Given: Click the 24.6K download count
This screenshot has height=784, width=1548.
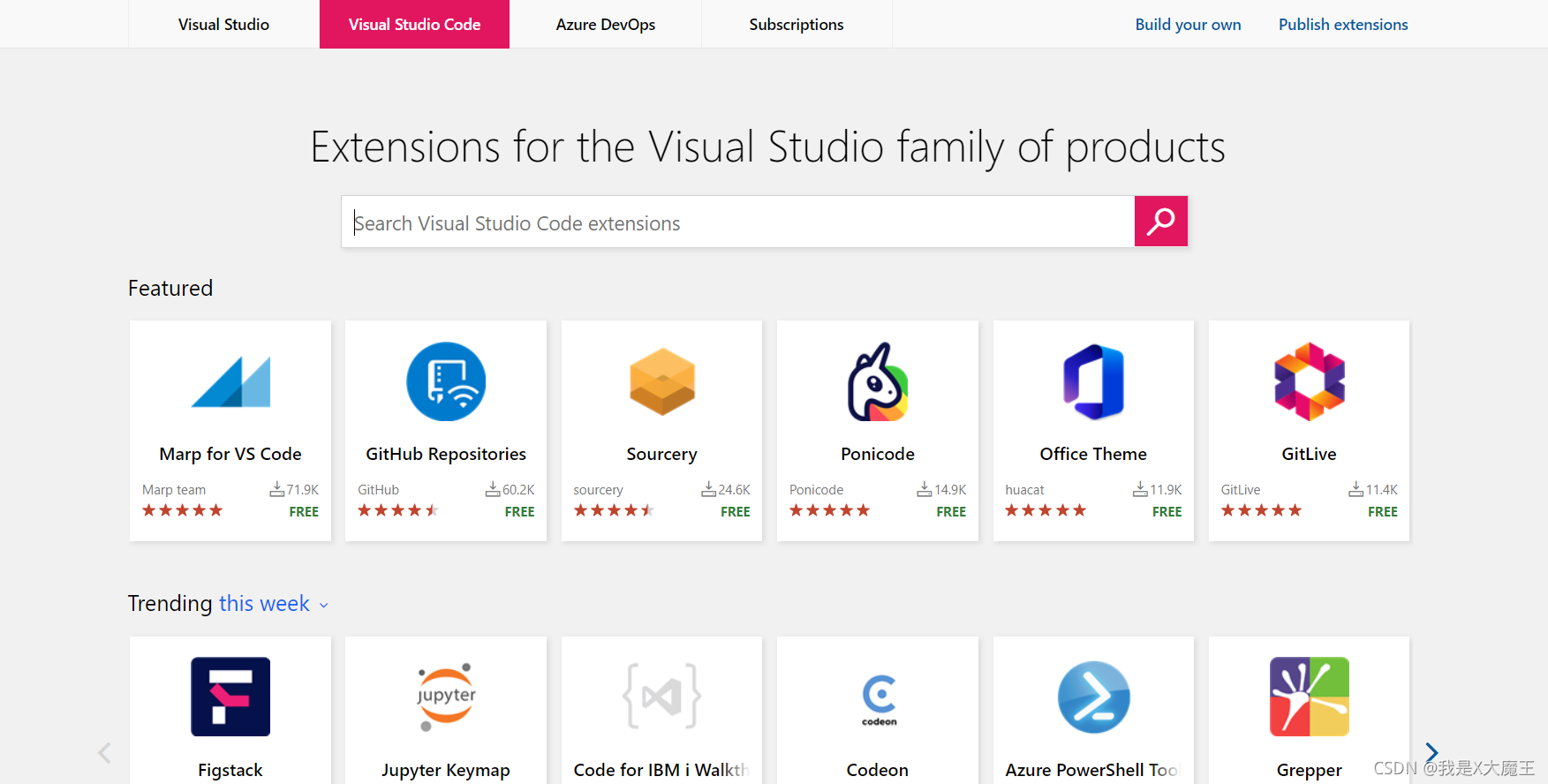Looking at the screenshot, I should pos(735,490).
